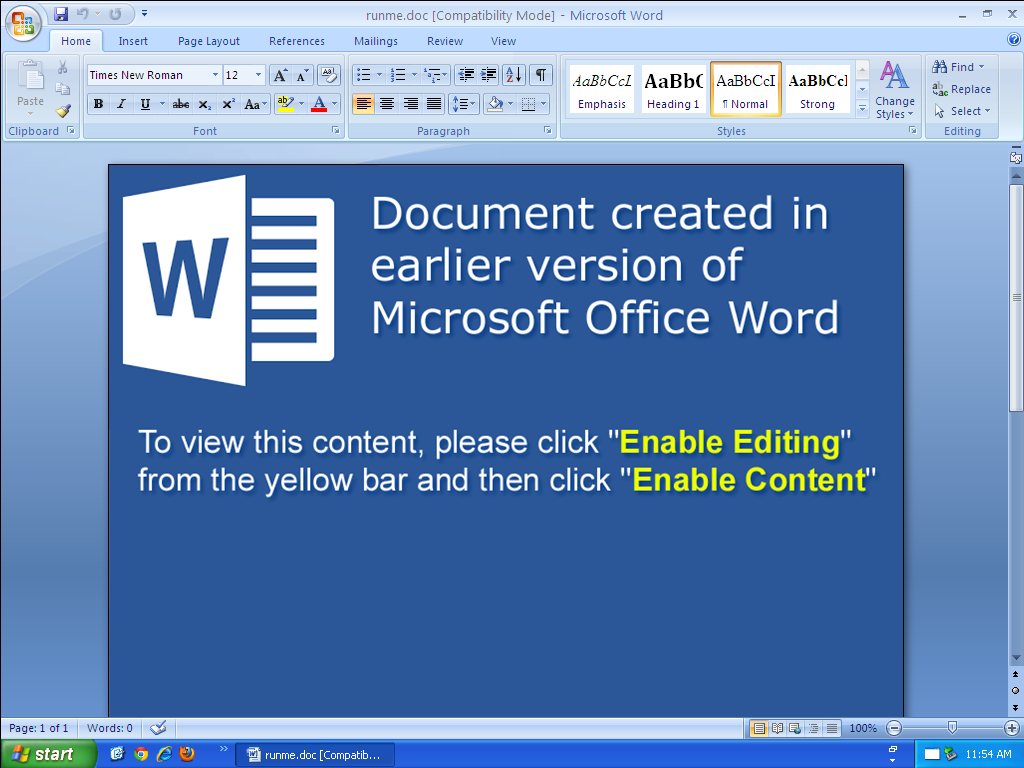Apply red font color
1024x768 pixels.
point(319,104)
